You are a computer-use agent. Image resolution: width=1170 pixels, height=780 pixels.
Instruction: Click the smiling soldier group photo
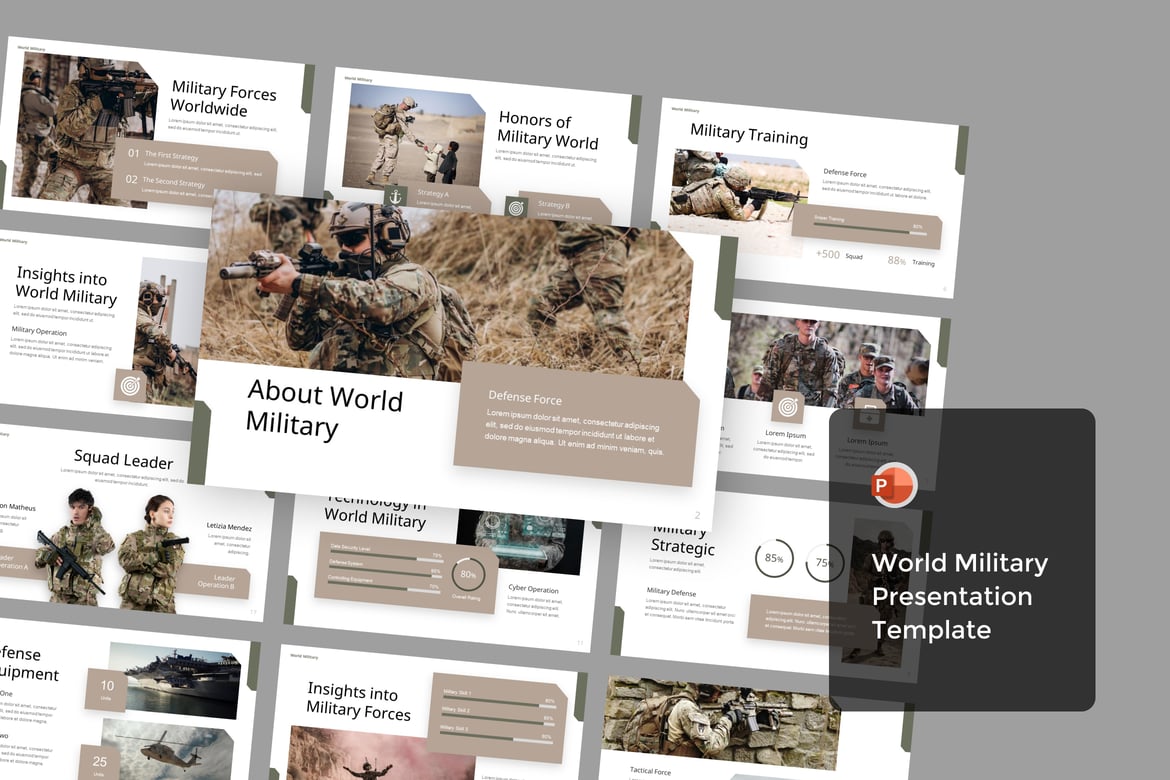828,364
